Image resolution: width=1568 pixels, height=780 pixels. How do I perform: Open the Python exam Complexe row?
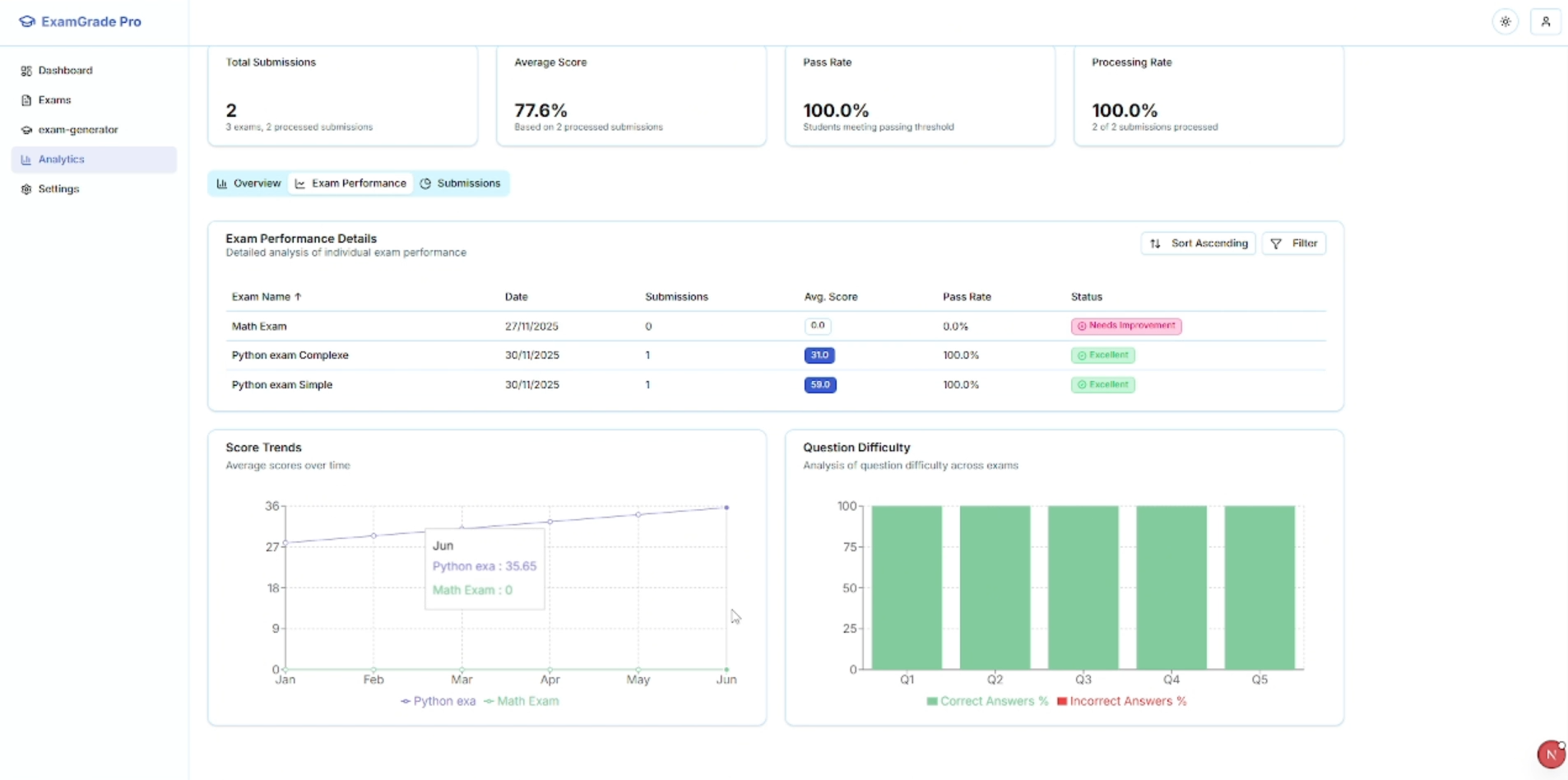click(290, 355)
